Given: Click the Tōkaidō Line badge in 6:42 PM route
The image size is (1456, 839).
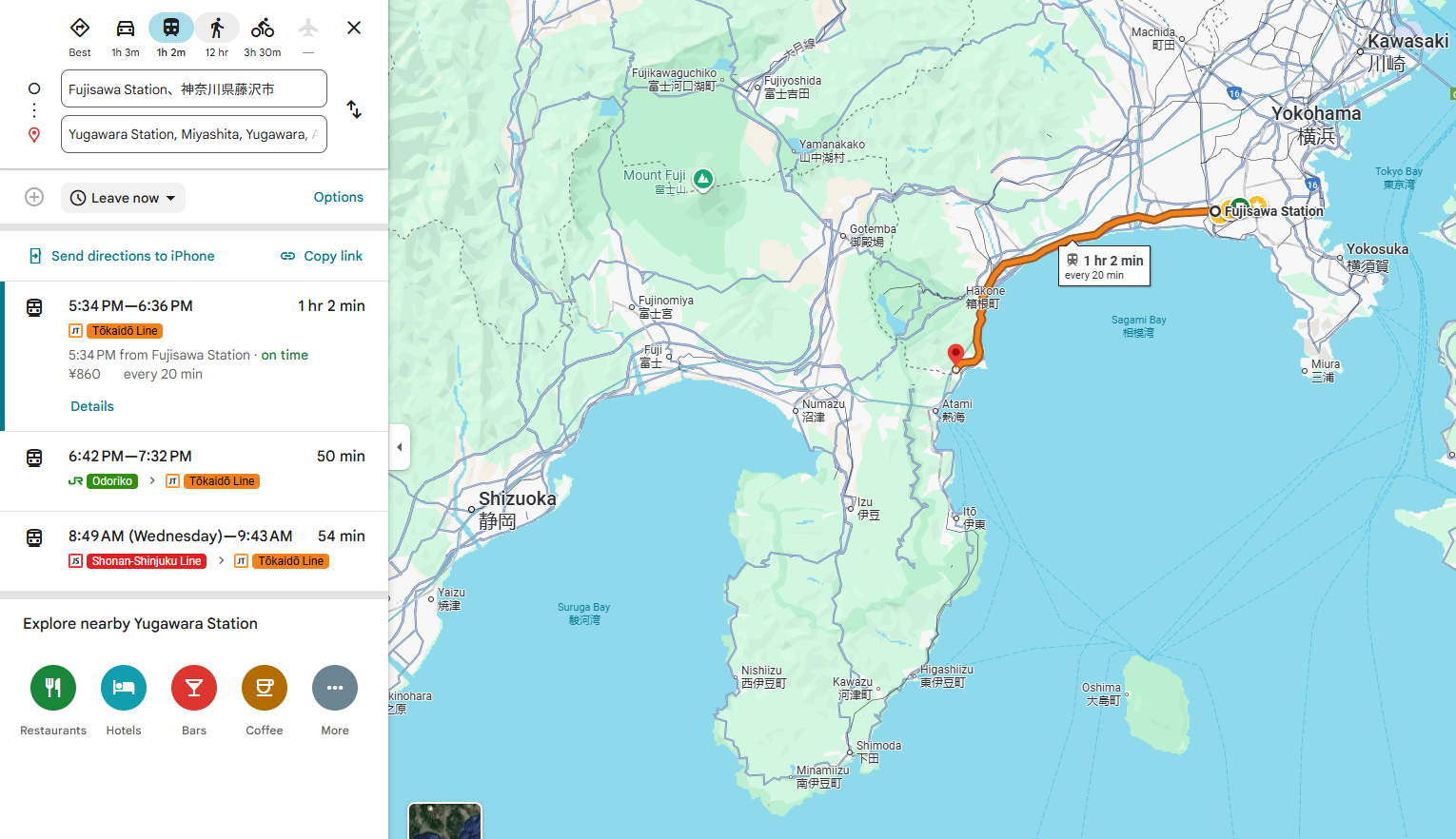Looking at the screenshot, I should [x=222, y=481].
